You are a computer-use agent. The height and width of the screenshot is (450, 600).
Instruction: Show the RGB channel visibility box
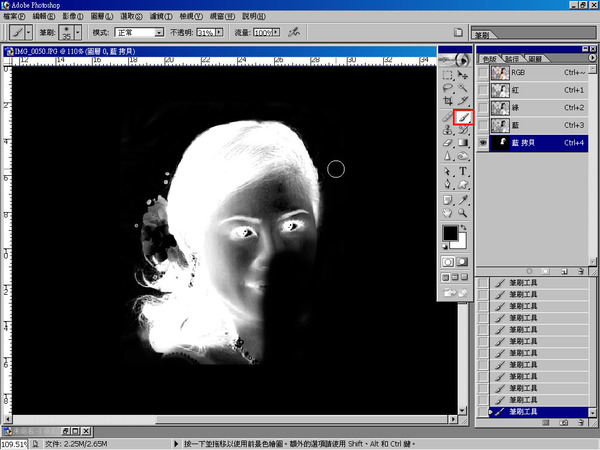pyautogui.click(x=484, y=72)
